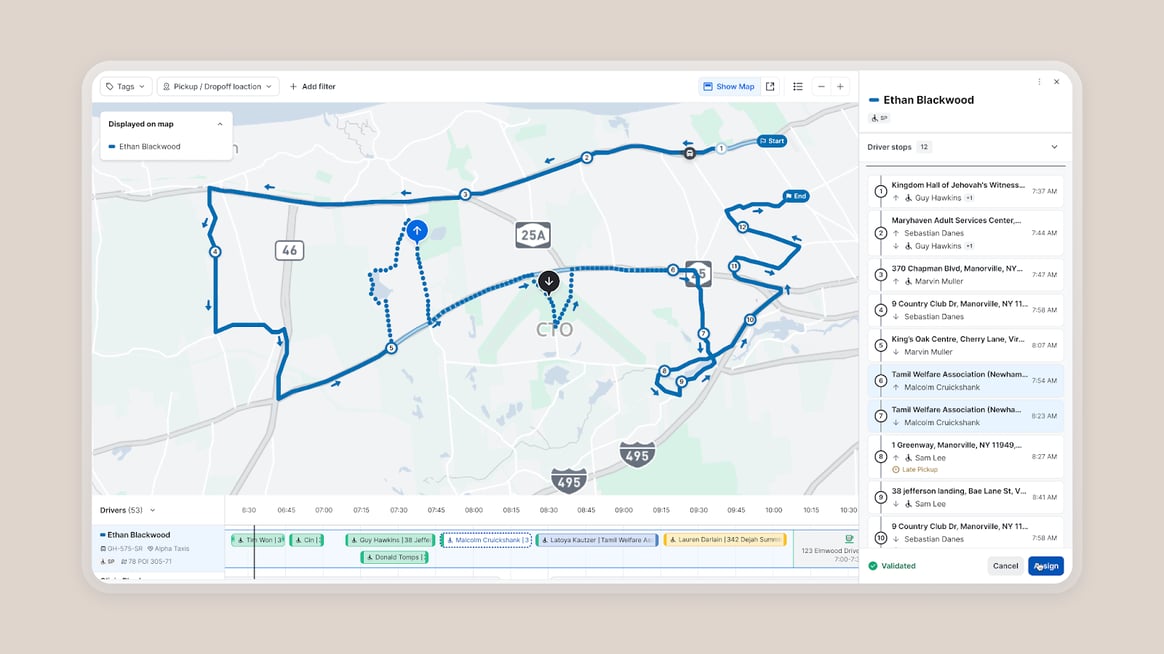Select the Lauren Darlain yellow trip block

(725, 540)
